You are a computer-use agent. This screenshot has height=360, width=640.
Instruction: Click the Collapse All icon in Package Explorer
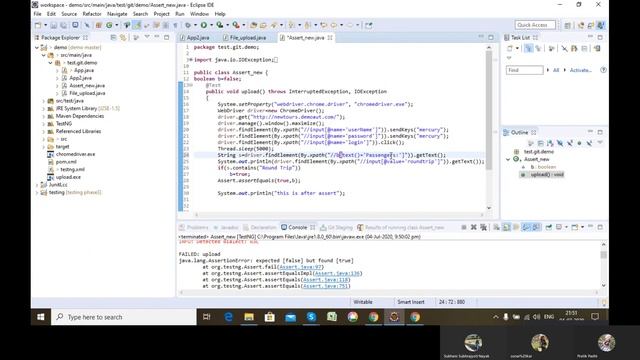113,38
